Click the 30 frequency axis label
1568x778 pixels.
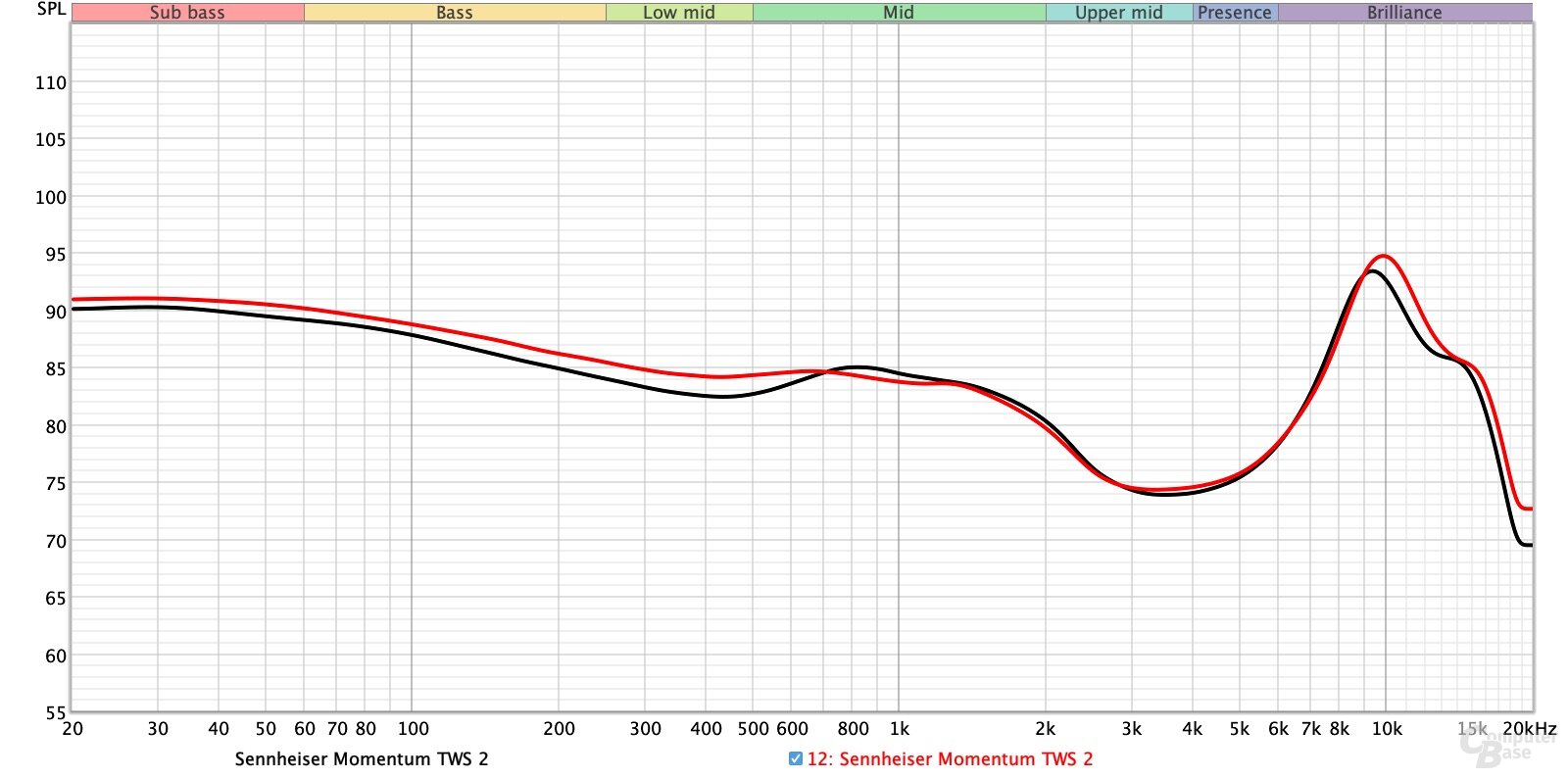coord(158,728)
